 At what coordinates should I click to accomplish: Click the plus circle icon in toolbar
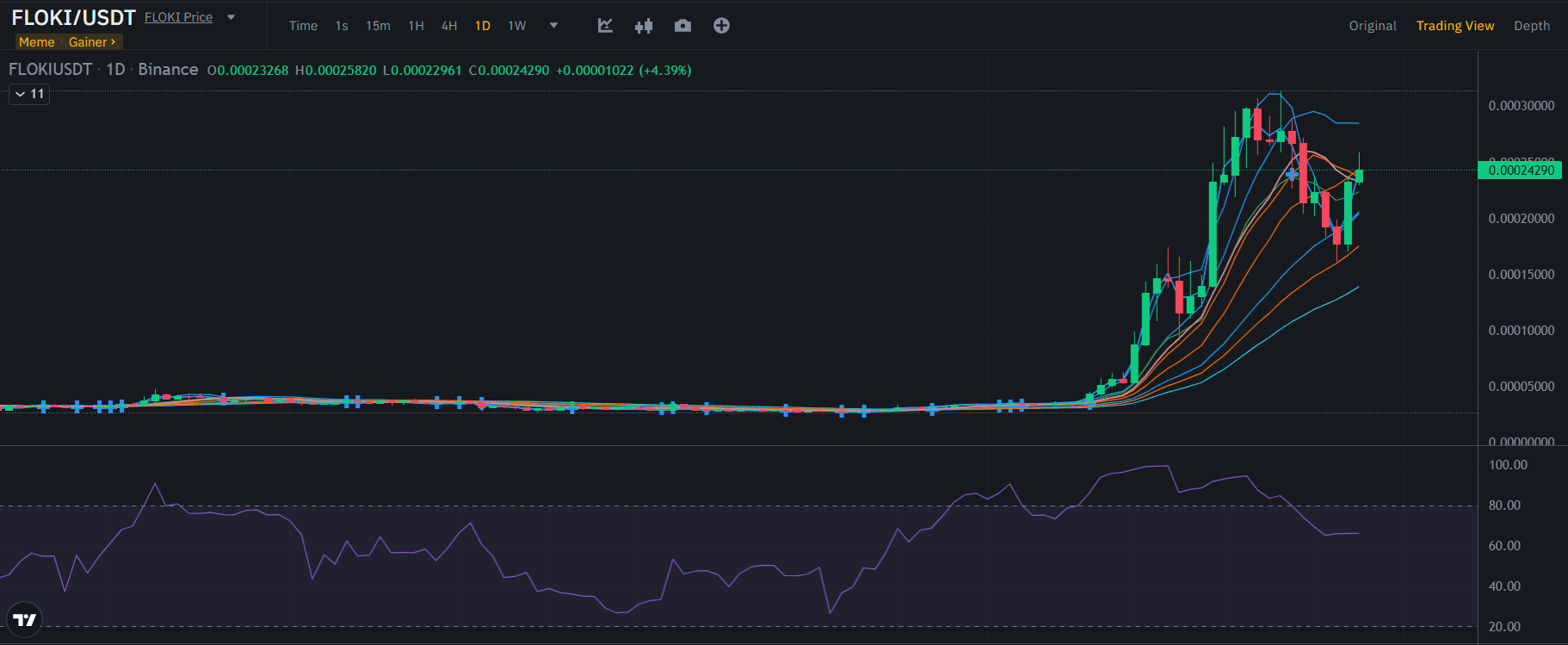click(x=721, y=26)
